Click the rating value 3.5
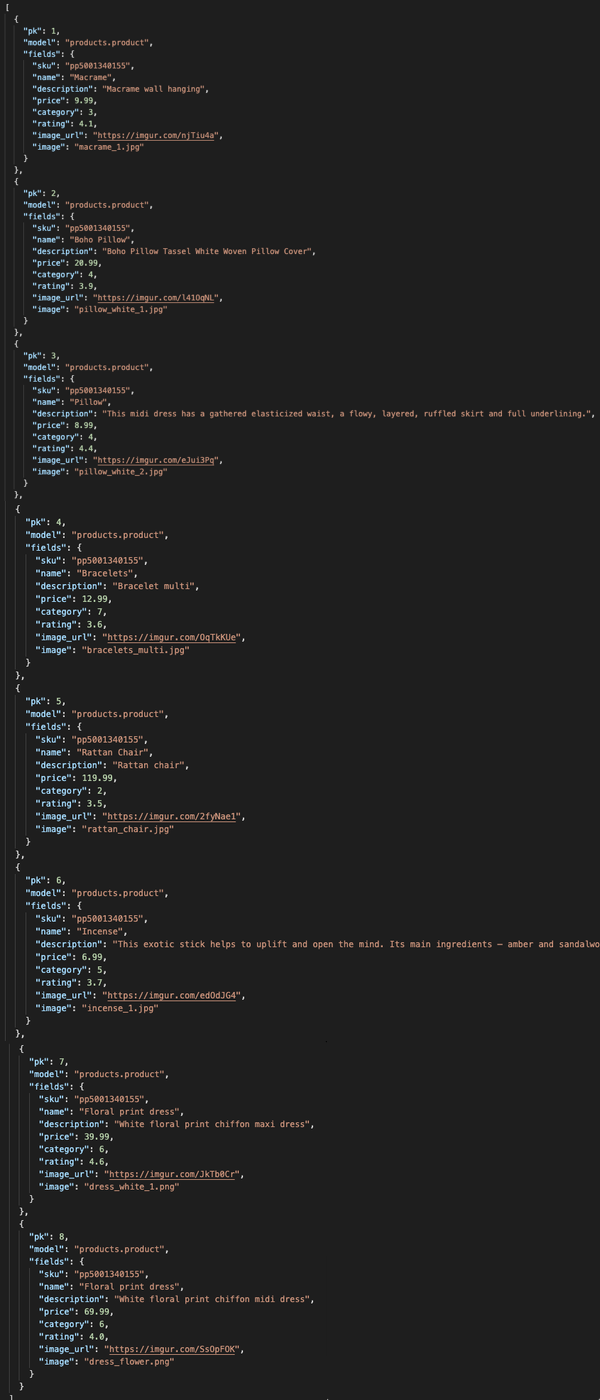The image size is (600, 1400). click(x=93, y=803)
